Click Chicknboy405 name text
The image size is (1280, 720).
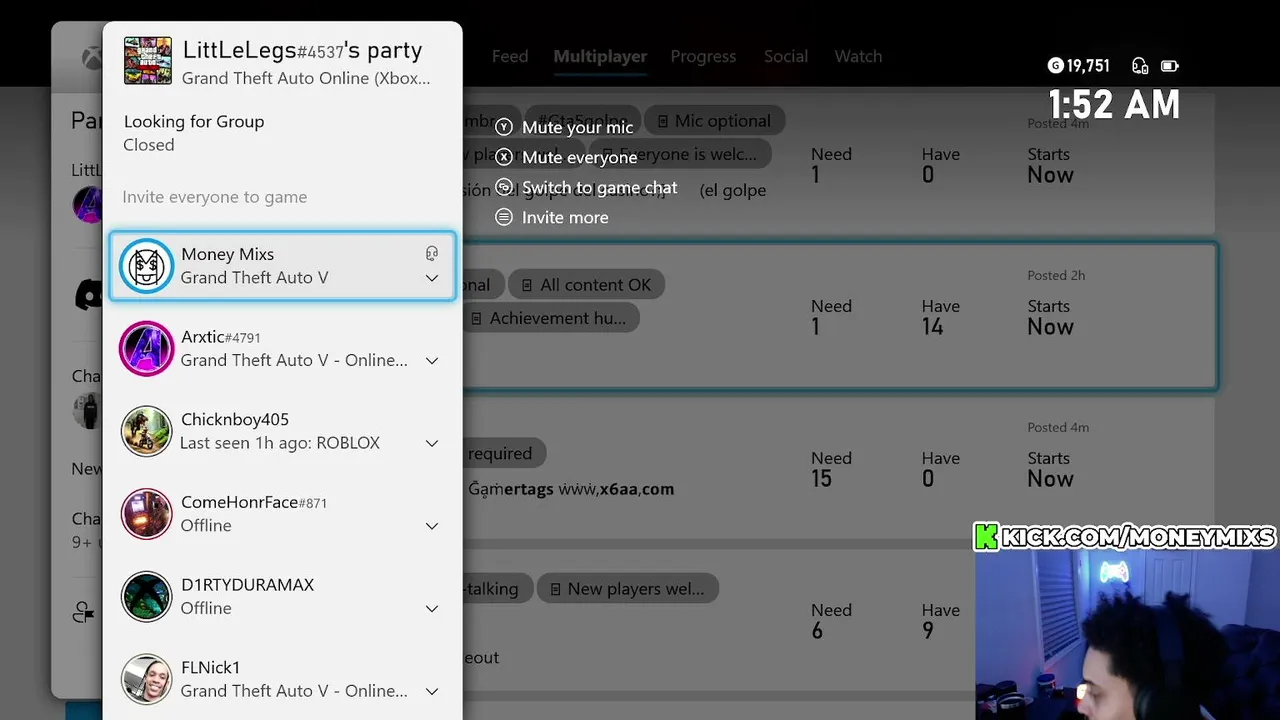pos(235,419)
